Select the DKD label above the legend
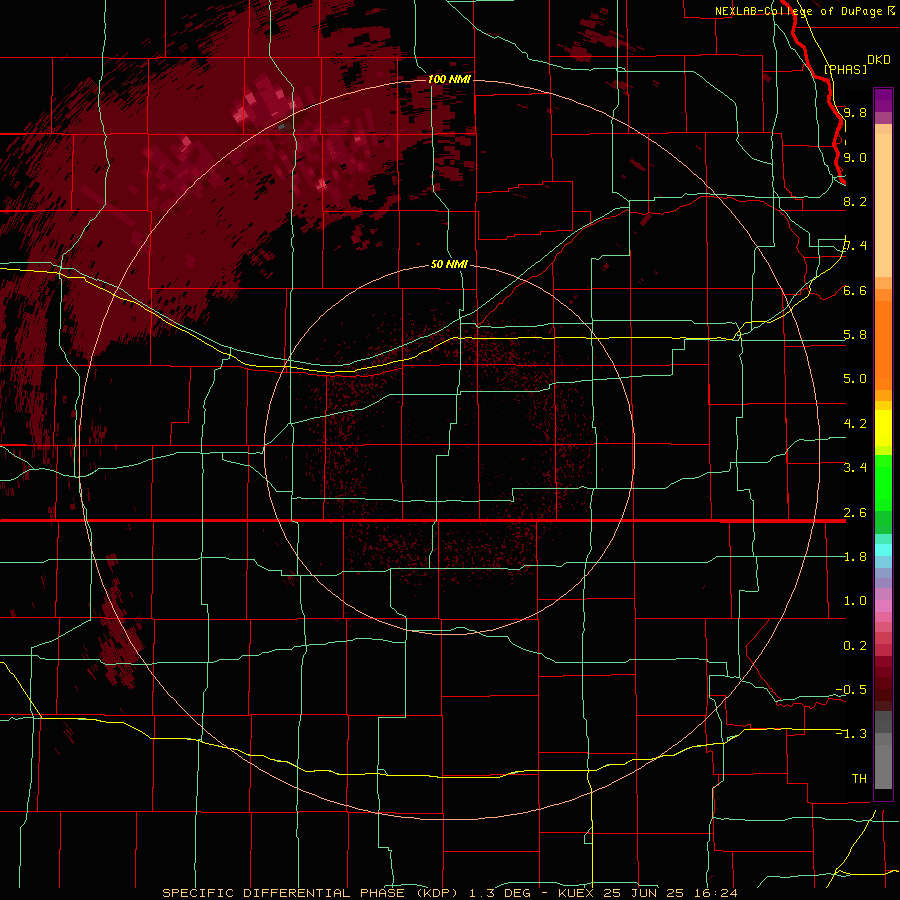 pos(878,59)
